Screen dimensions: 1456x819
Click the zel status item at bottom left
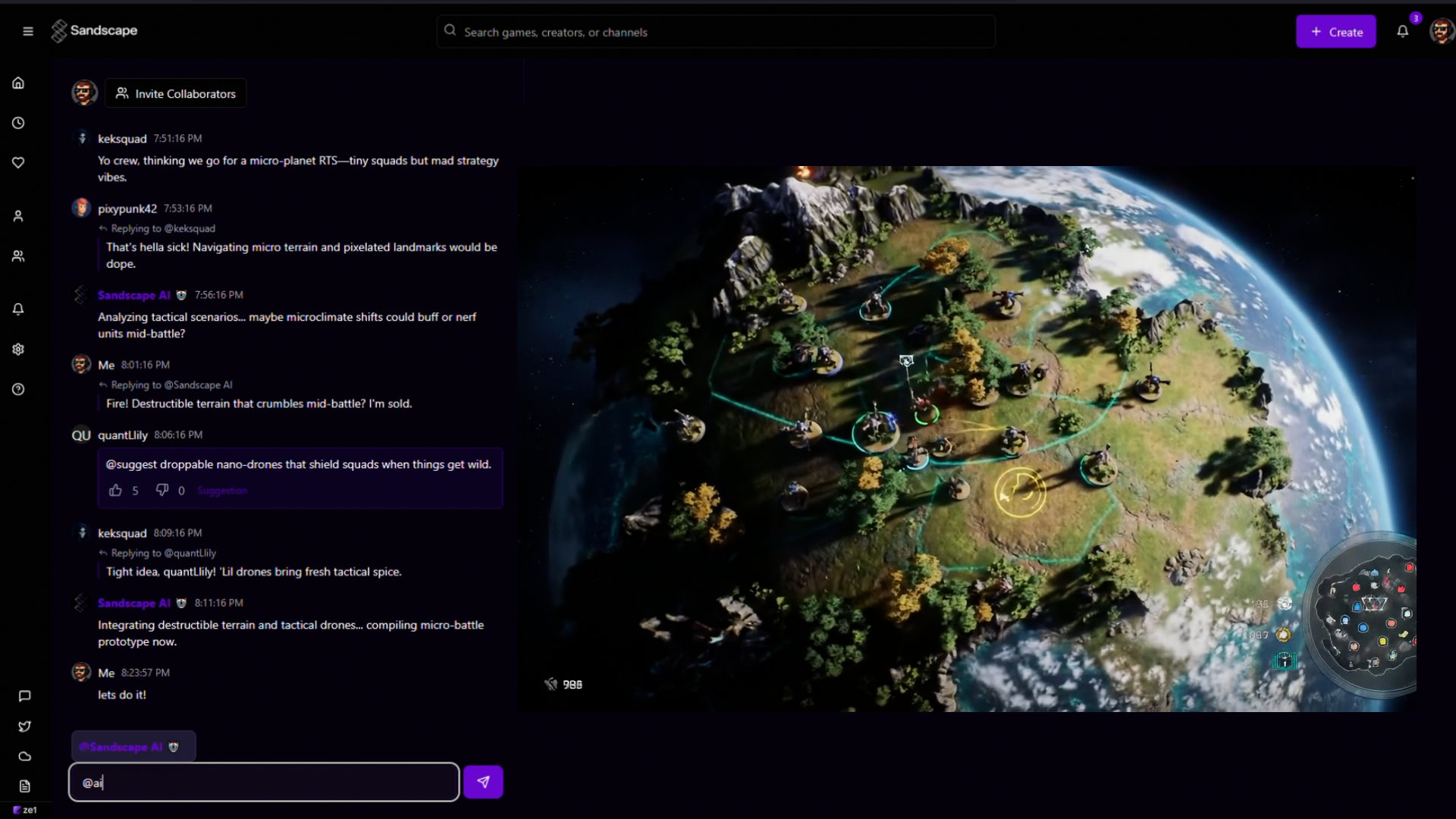tap(25, 810)
